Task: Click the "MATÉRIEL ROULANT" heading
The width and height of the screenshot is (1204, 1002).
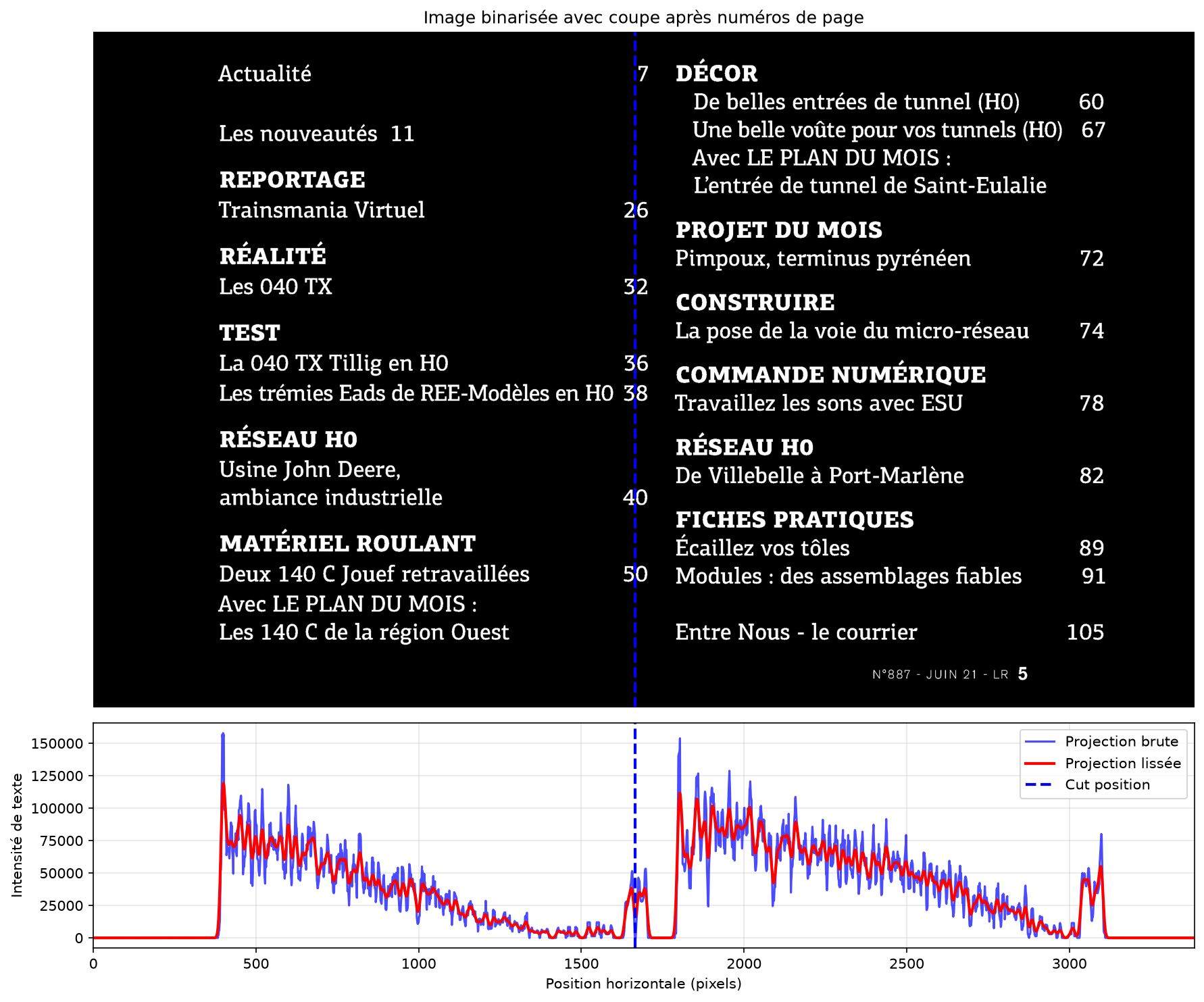Action: tap(347, 543)
